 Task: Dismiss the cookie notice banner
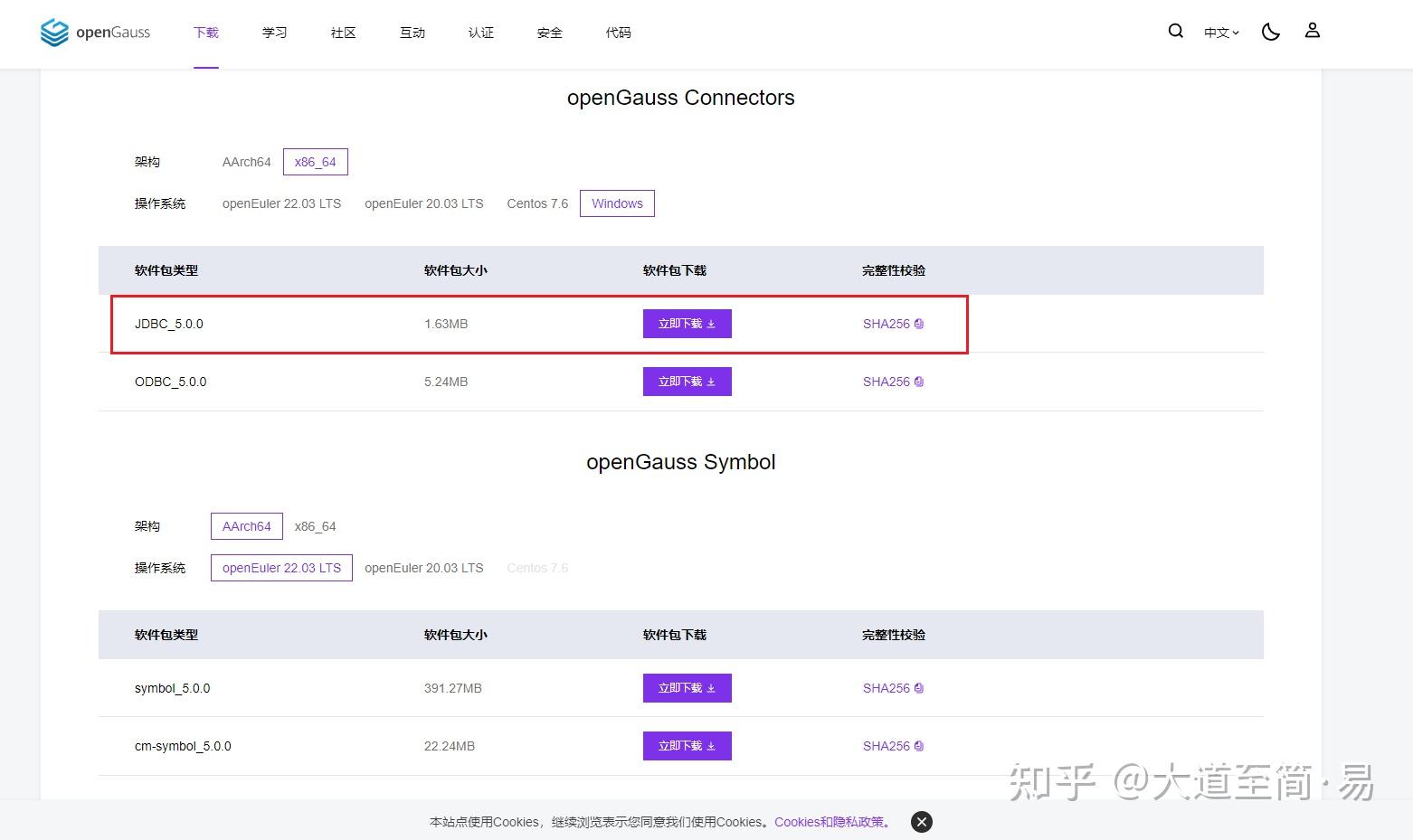(x=921, y=822)
